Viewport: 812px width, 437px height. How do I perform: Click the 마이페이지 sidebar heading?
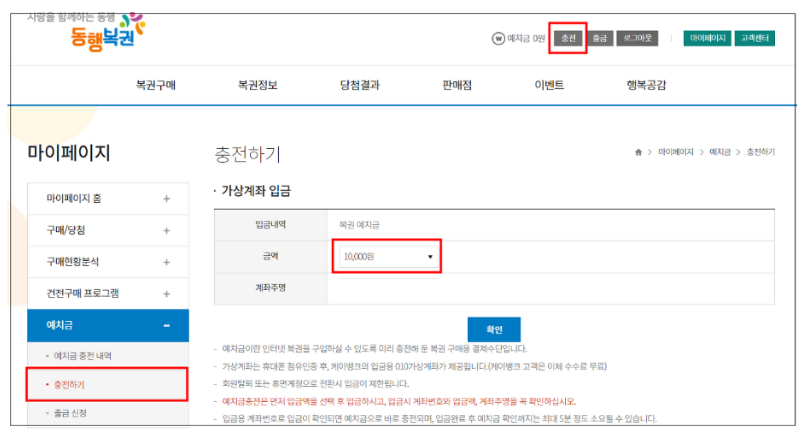pyautogui.click(x=68, y=153)
